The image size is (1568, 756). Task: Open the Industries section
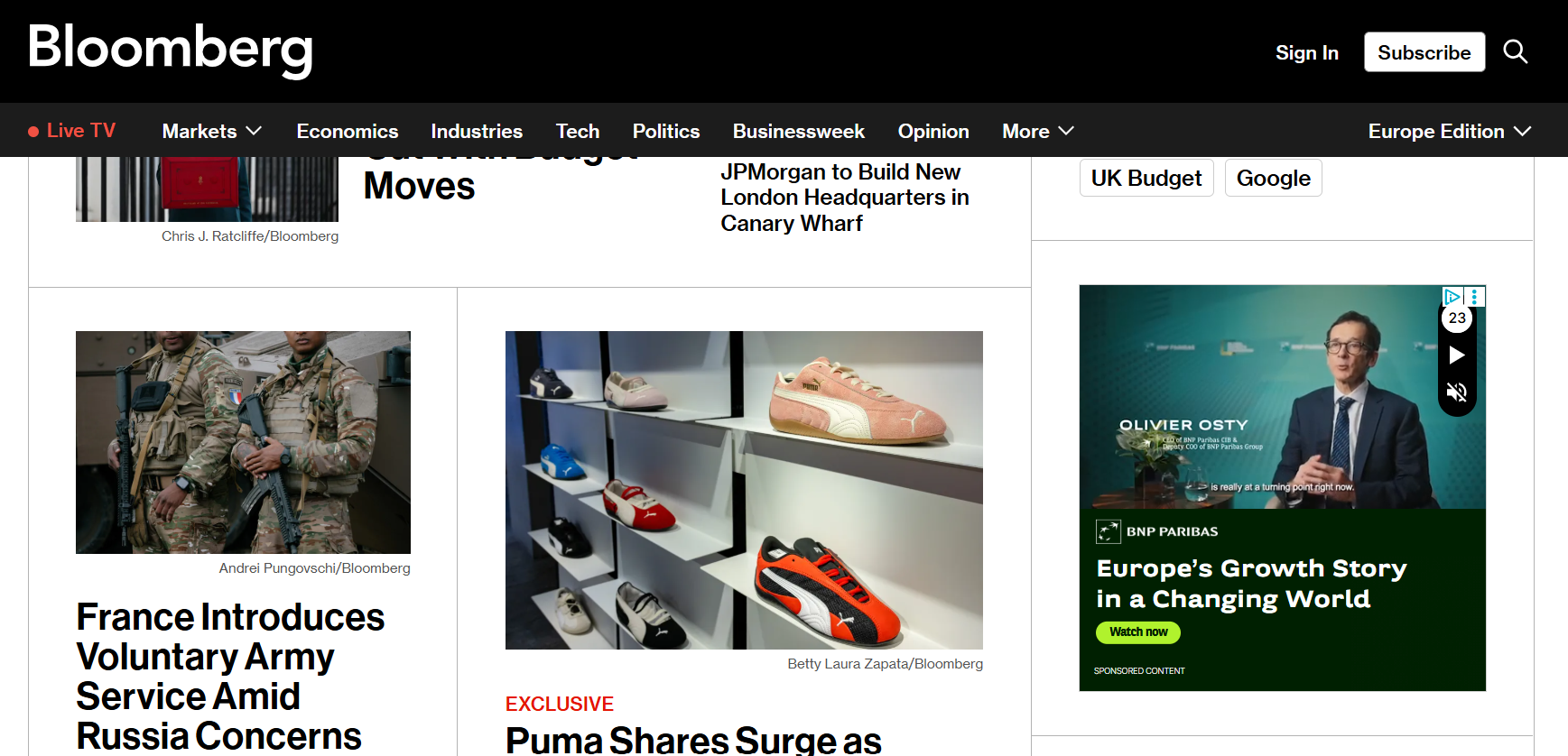tap(477, 131)
